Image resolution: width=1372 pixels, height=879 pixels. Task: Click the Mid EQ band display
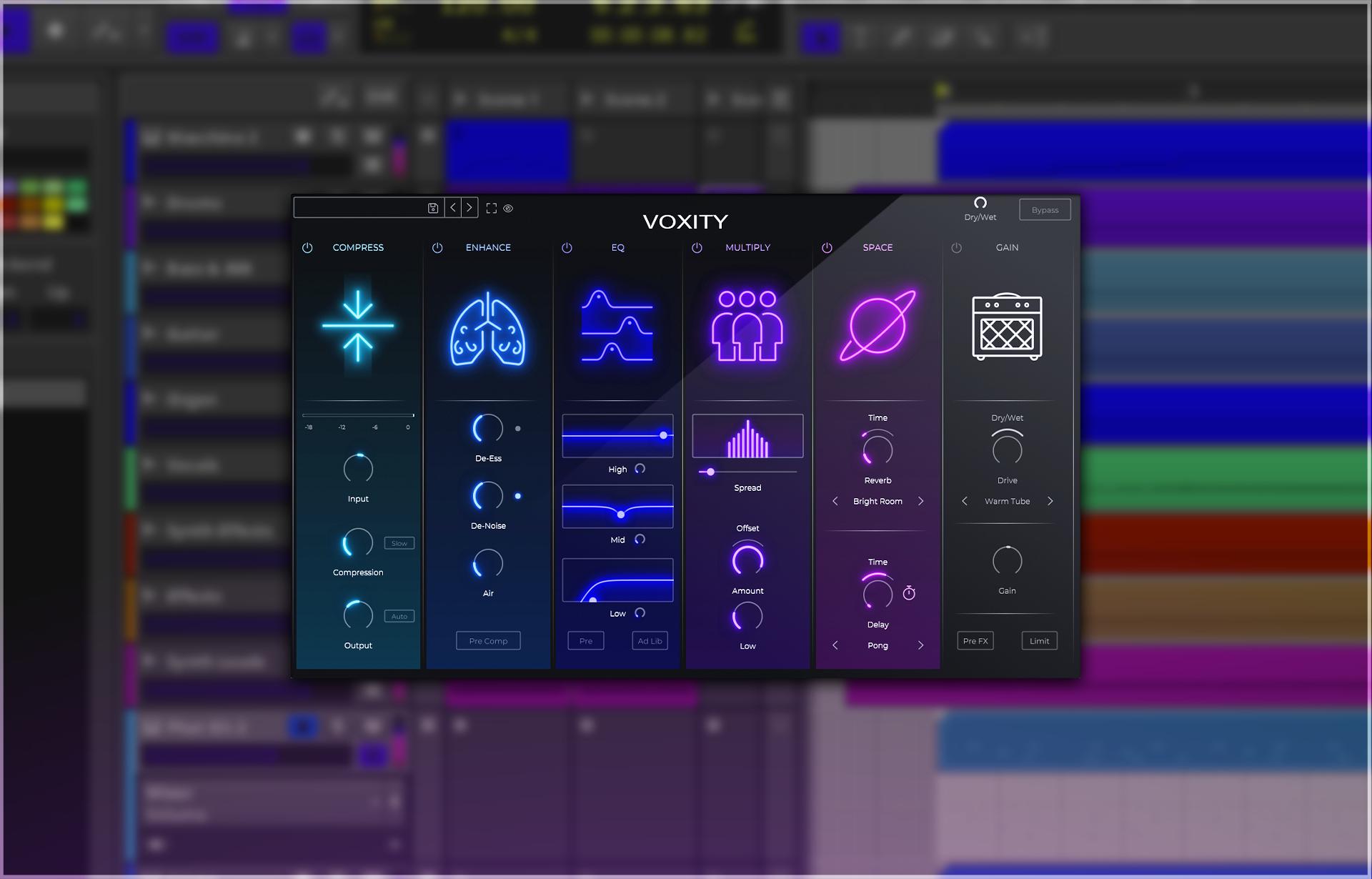click(617, 507)
